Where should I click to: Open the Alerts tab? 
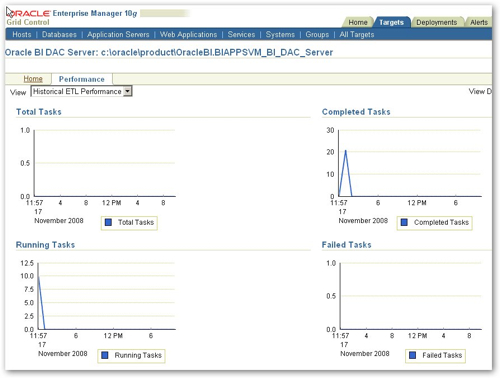point(479,22)
